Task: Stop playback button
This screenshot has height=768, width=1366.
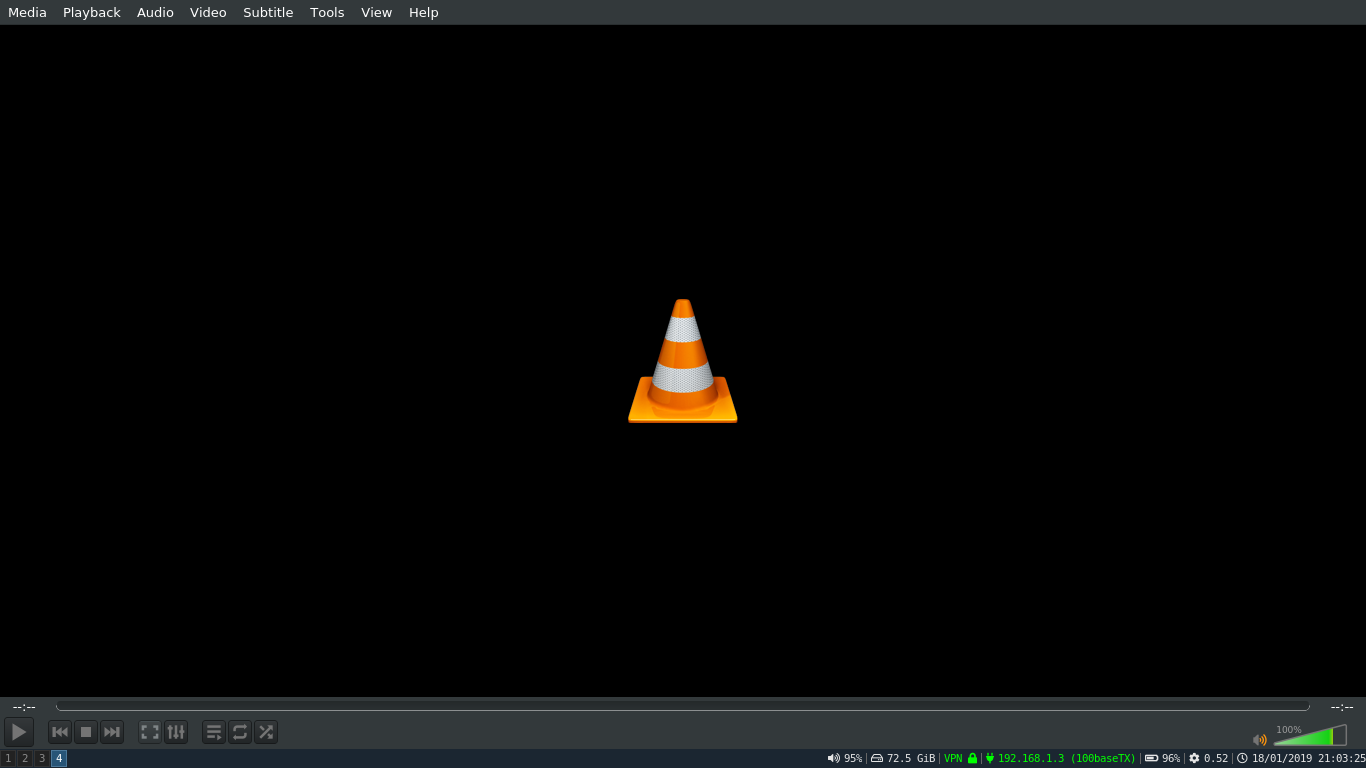Action: (x=86, y=732)
